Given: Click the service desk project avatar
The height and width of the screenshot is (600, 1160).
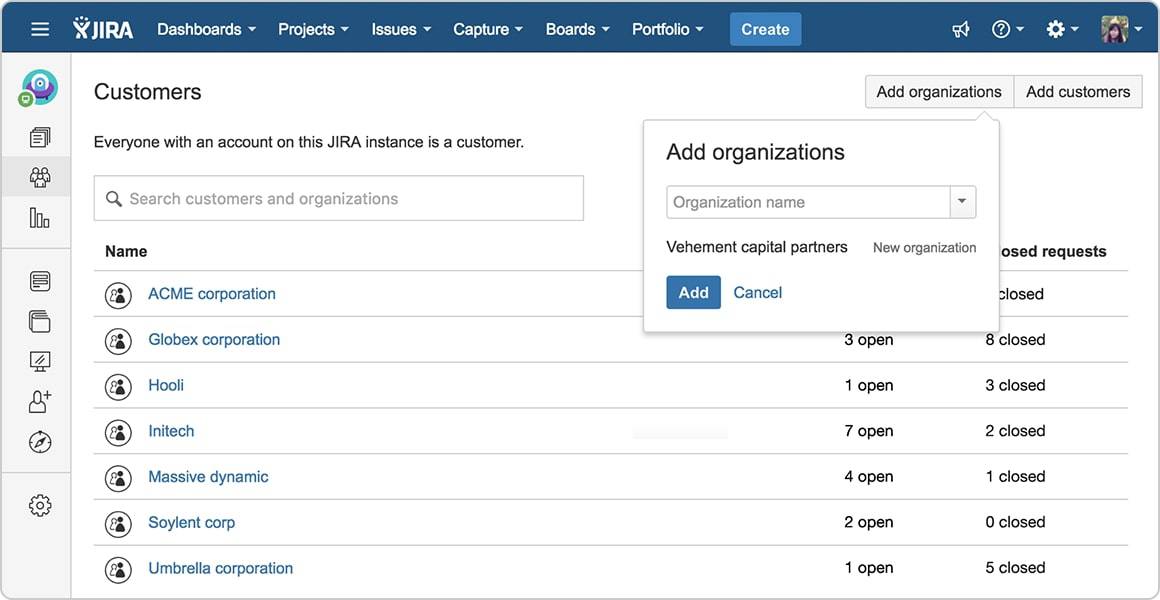Looking at the screenshot, I should (38, 88).
